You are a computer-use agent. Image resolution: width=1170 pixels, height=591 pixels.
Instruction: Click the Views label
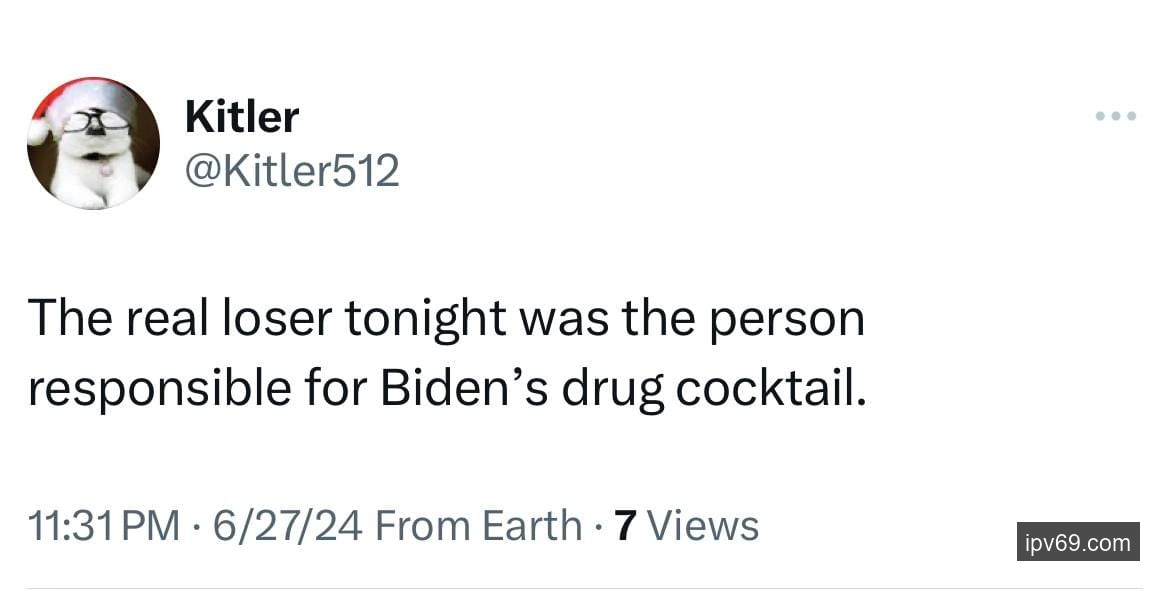tap(704, 525)
